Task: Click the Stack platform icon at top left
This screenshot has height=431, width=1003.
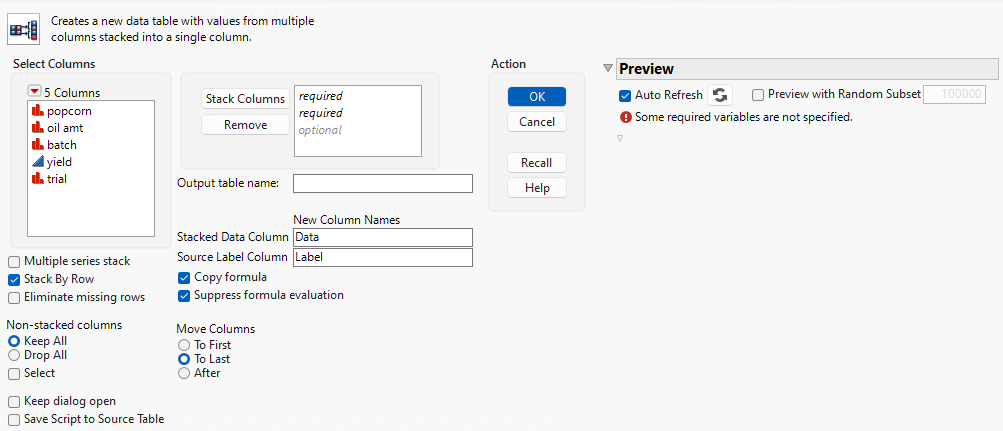Action: [22, 29]
